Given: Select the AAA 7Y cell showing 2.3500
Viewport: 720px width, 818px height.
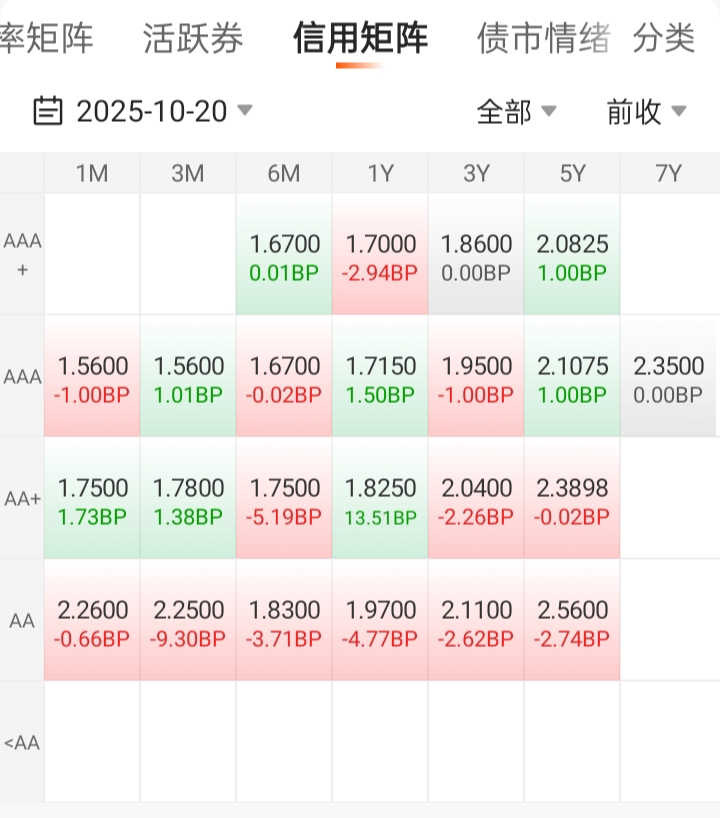Looking at the screenshot, I should (668, 378).
